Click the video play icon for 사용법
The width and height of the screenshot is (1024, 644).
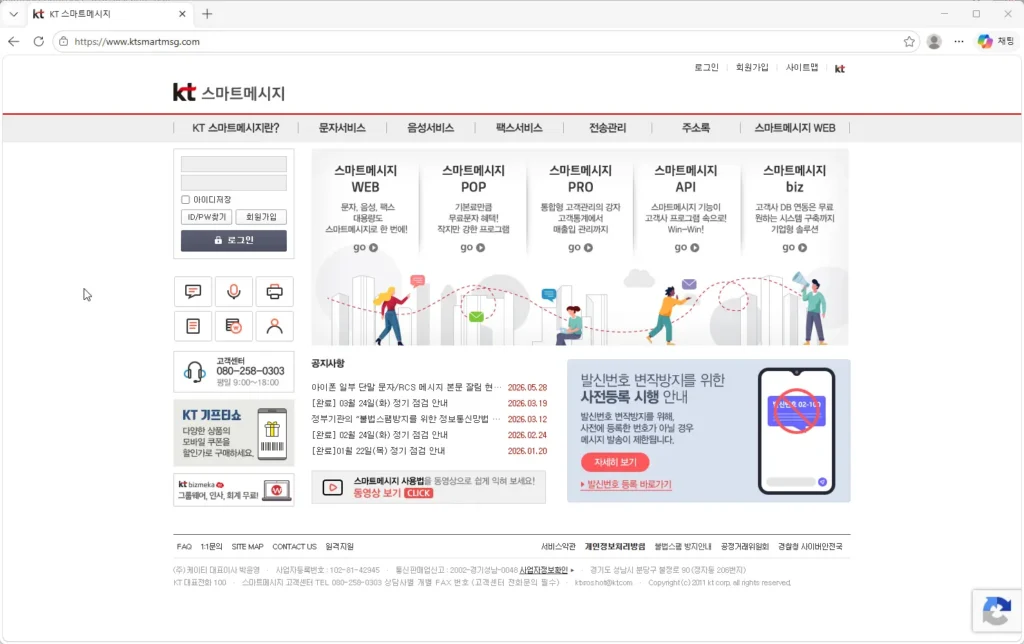click(332, 487)
